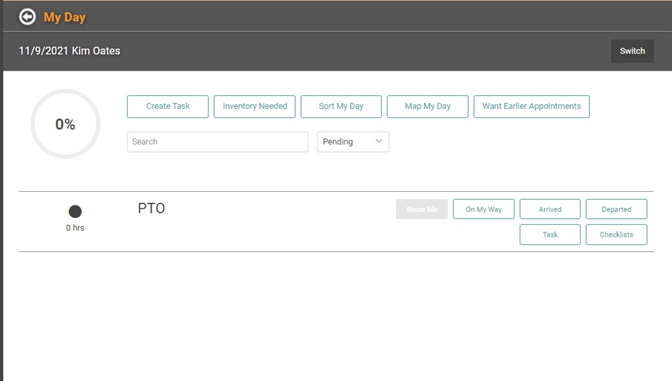Click the 0% progress circle
672x381 pixels.
coord(65,124)
